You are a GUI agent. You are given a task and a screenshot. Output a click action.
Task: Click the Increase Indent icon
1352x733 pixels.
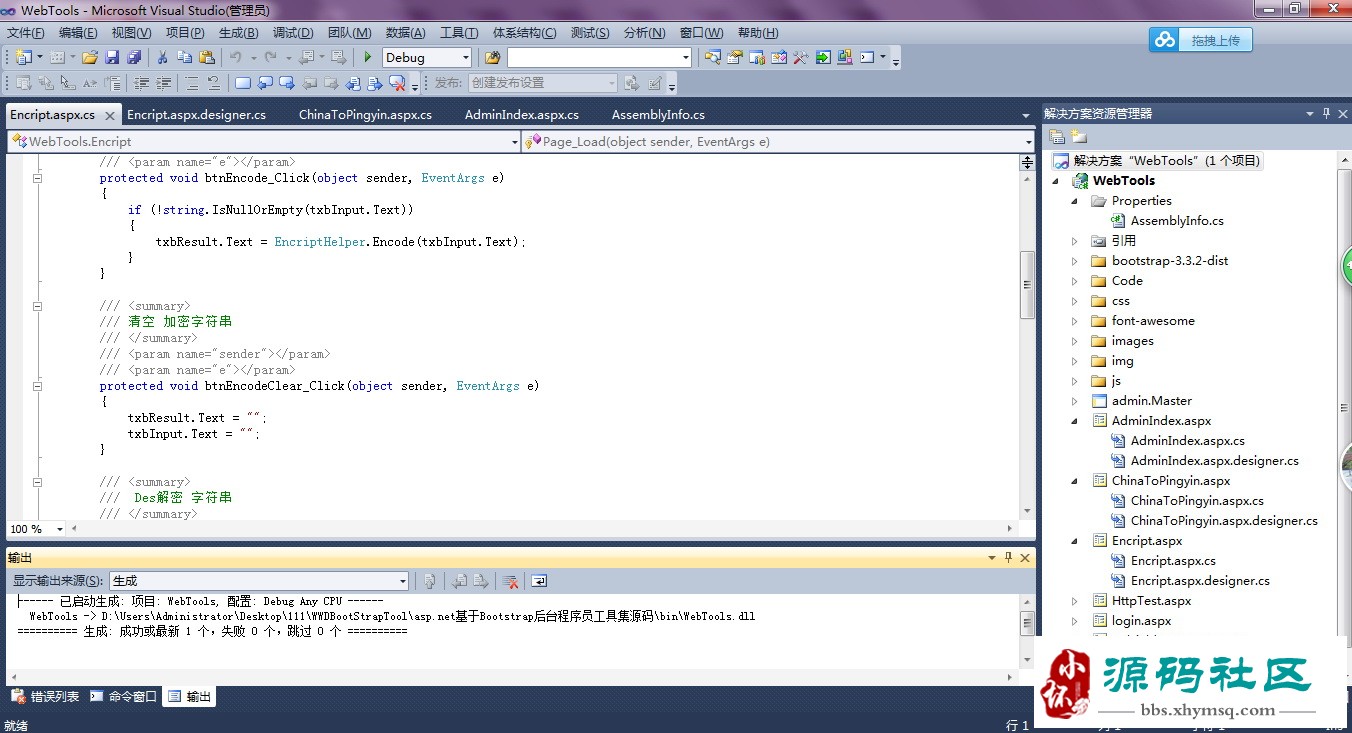click(163, 83)
